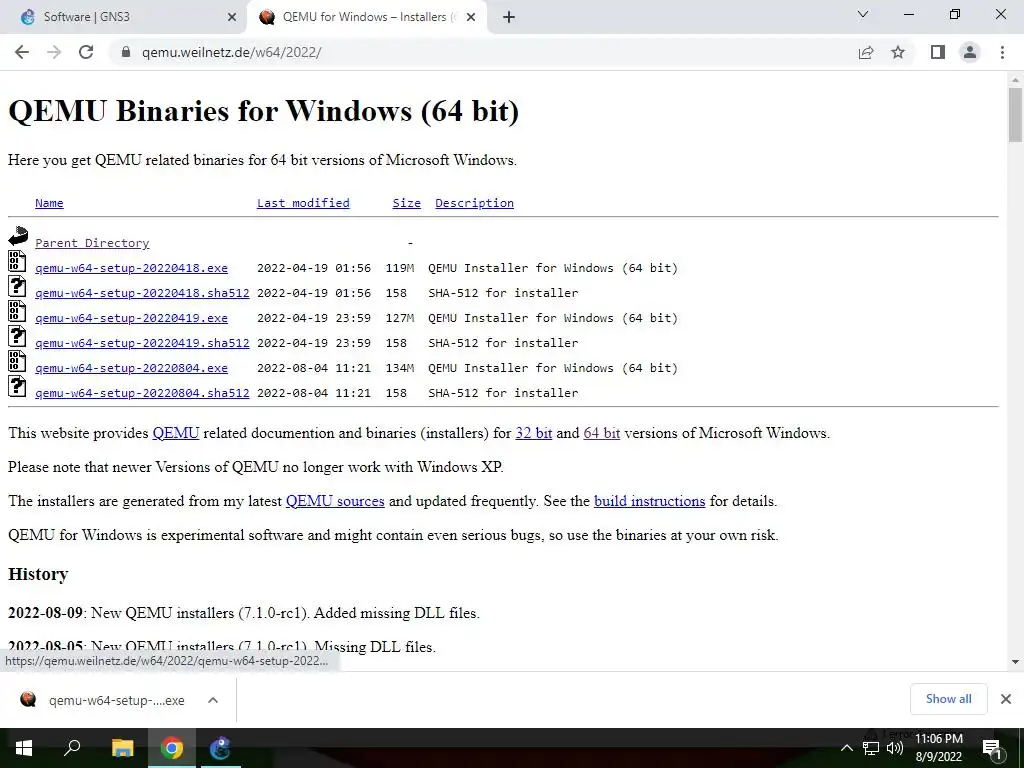Reload the current page
Image resolution: width=1024 pixels, height=768 pixels.
click(86, 52)
